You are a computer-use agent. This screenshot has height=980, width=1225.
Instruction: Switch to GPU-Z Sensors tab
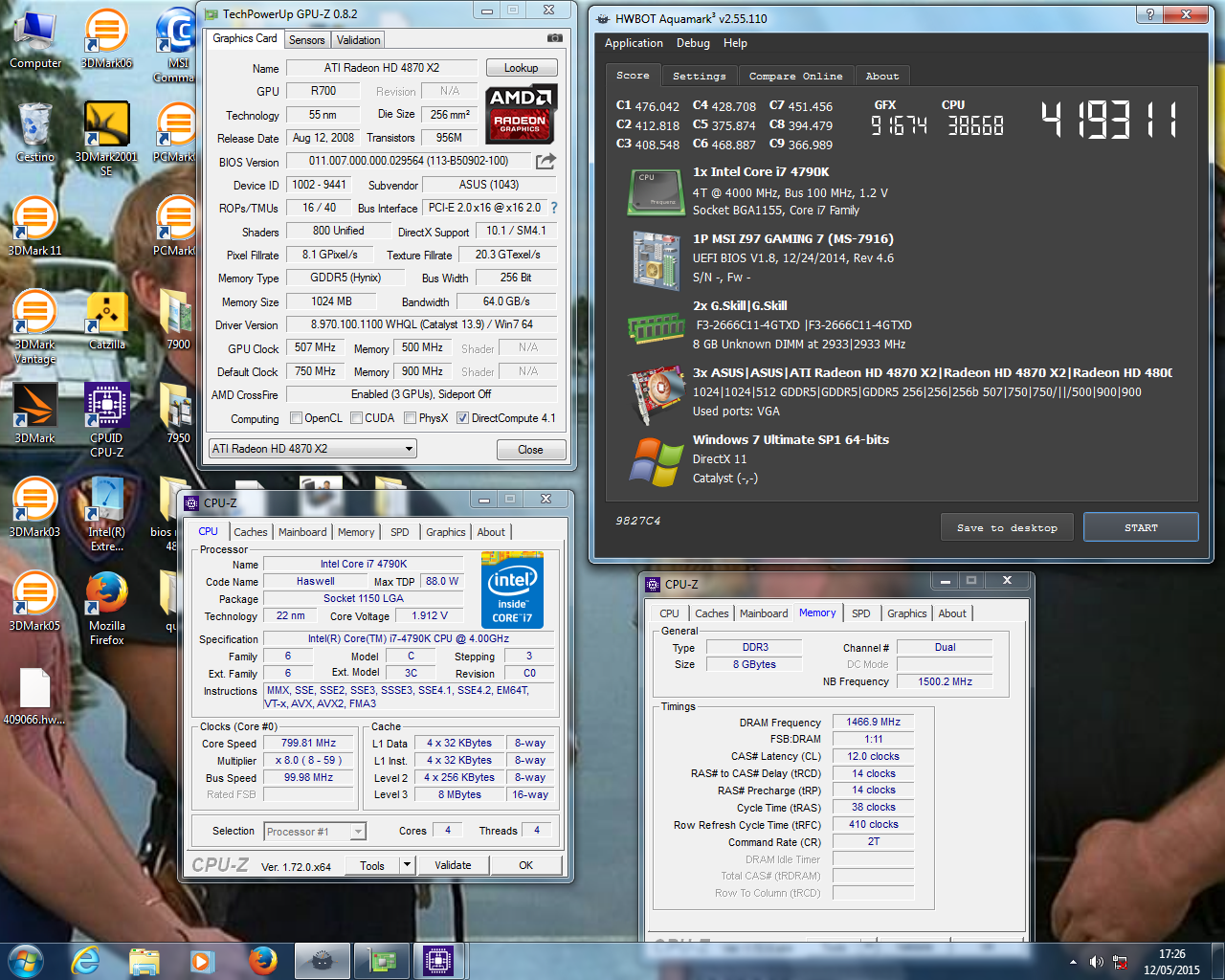pos(307,40)
